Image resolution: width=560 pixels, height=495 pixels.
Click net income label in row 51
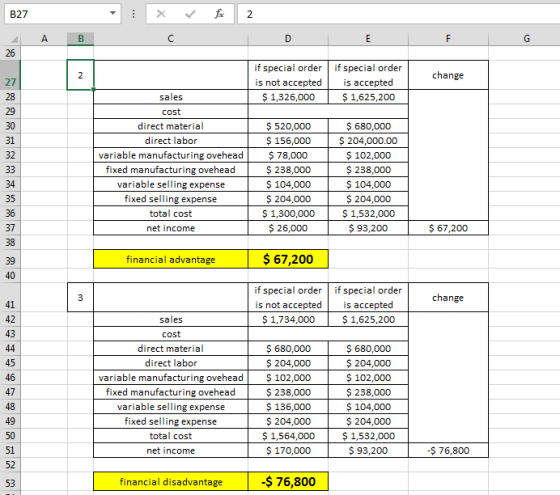171,450
